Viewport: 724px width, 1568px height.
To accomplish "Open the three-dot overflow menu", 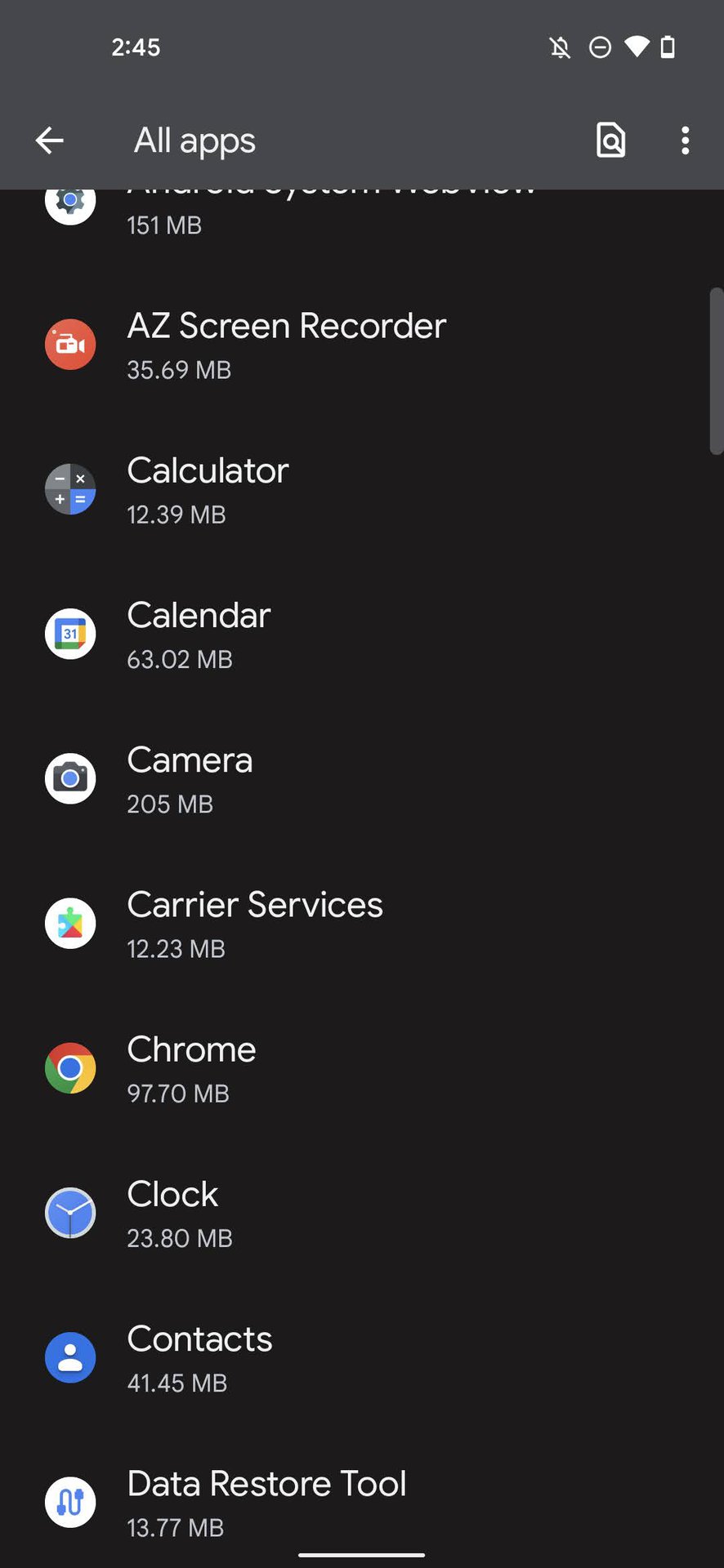I will (x=685, y=140).
